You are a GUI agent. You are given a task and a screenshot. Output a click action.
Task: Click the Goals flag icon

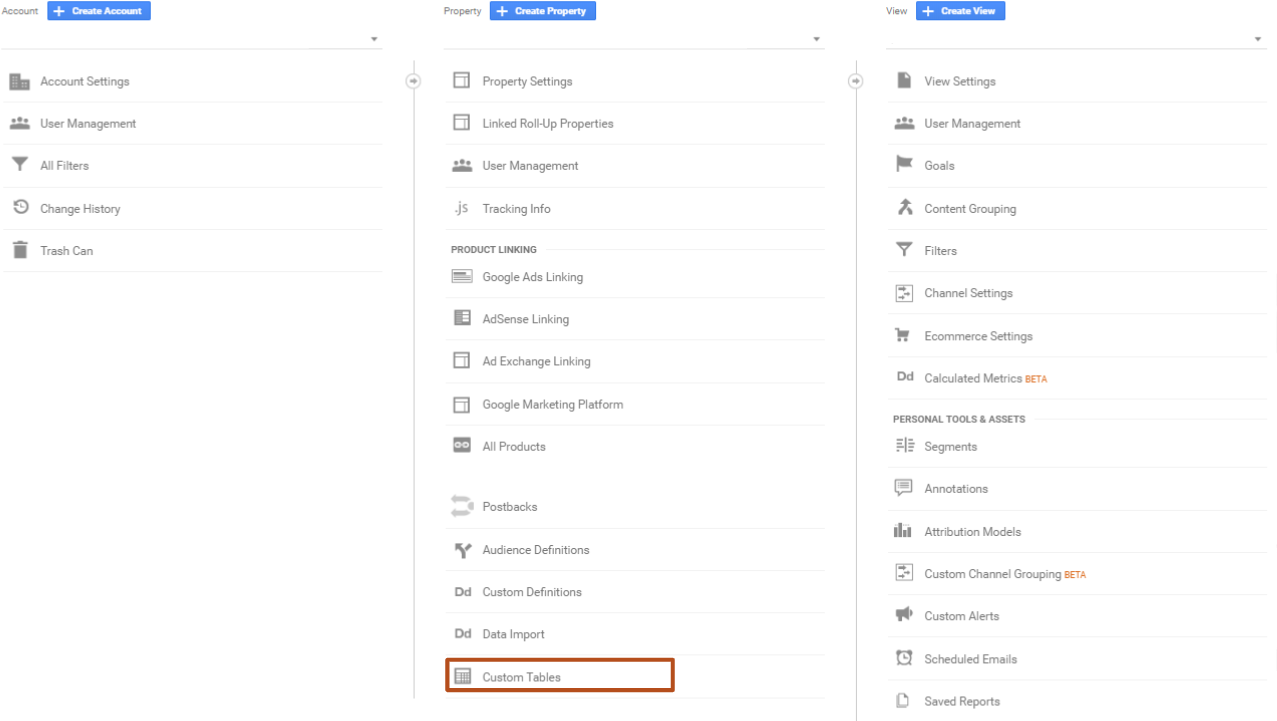point(904,165)
